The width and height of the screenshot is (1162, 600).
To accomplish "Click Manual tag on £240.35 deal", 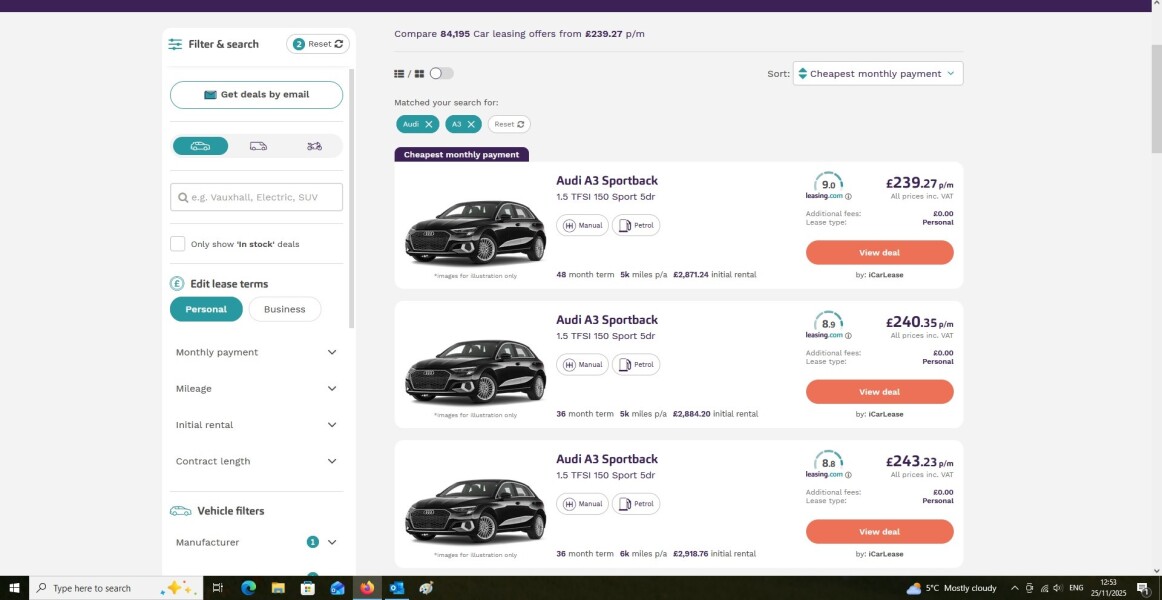I will pos(582,364).
